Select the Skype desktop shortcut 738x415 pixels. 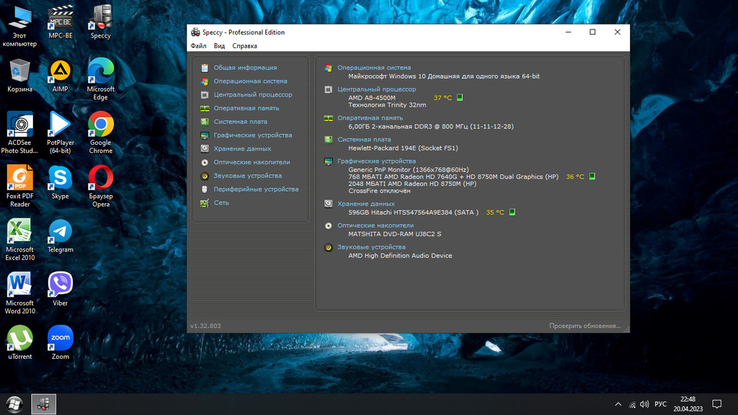[60, 183]
